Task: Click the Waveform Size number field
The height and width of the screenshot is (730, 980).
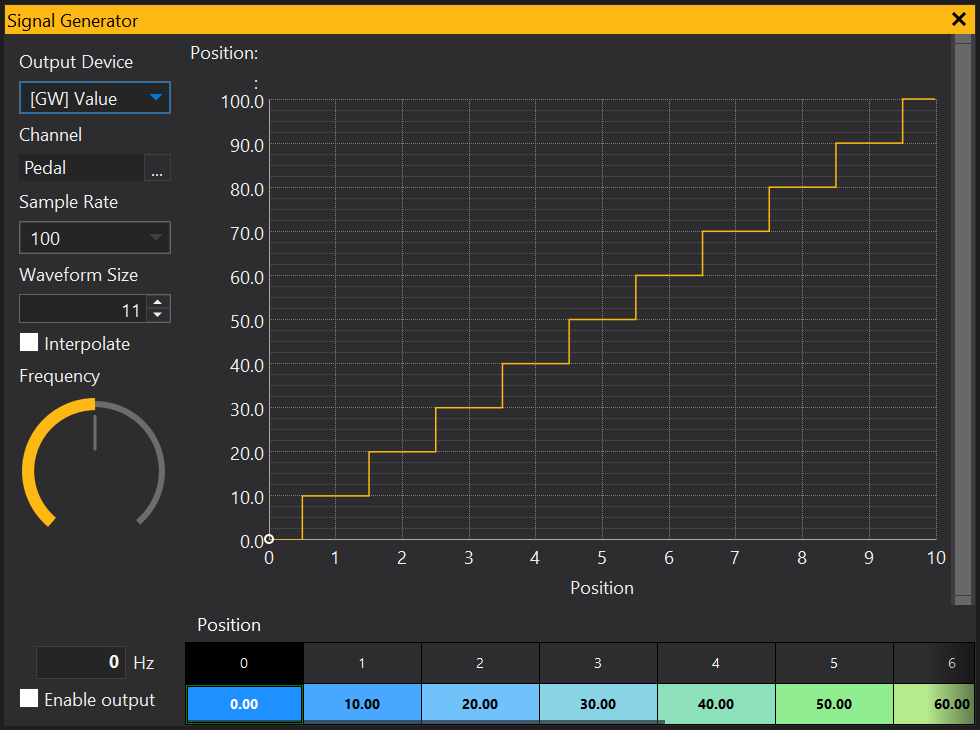Action: coord(82,310)
